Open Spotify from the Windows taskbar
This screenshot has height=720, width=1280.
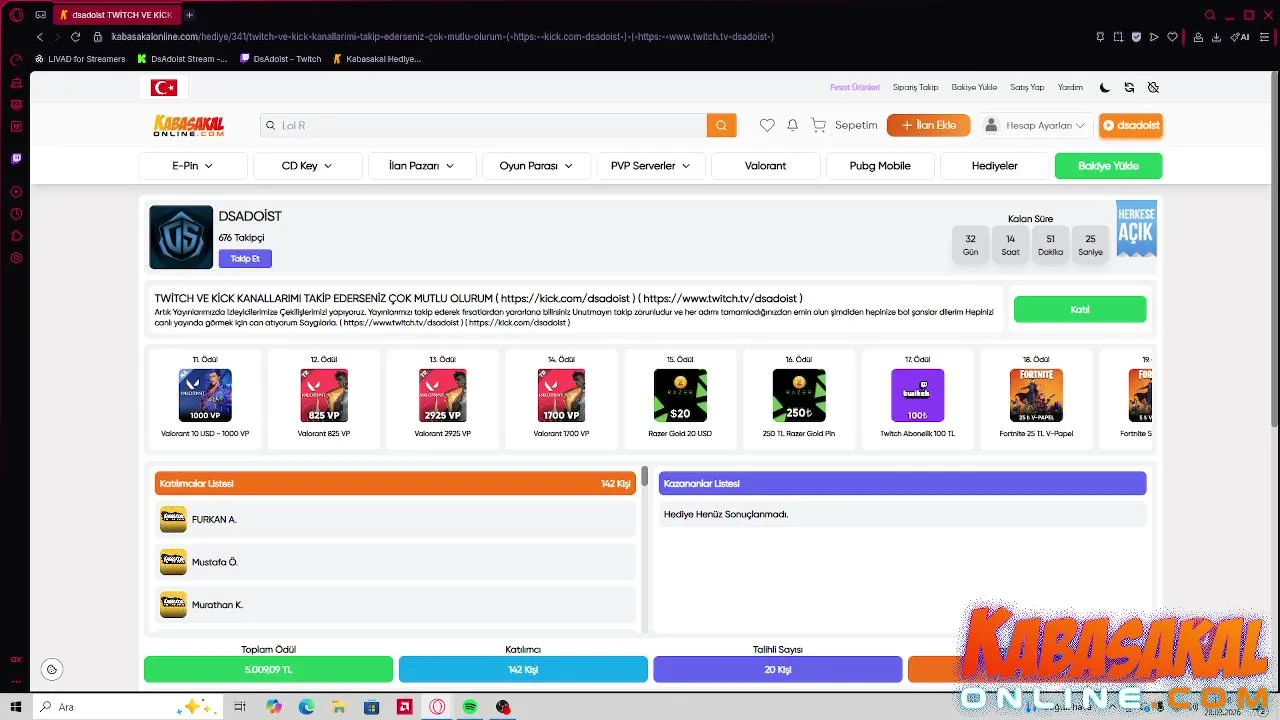click(470, 707)
